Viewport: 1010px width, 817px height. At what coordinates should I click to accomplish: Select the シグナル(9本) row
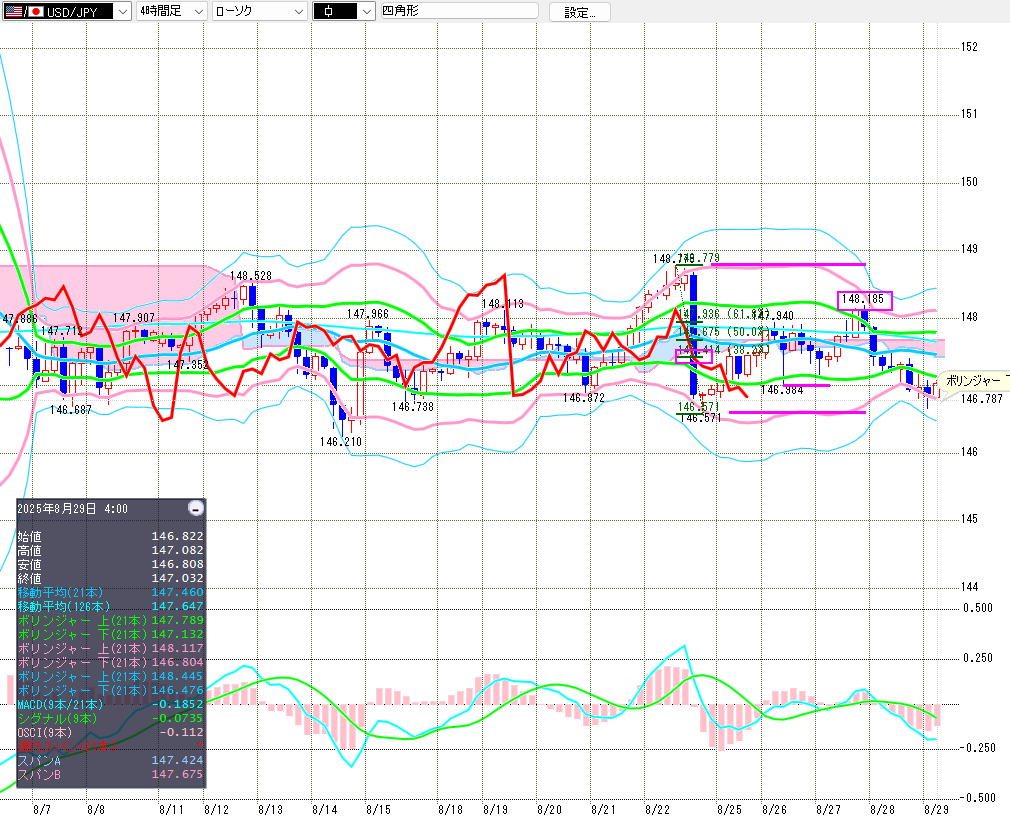(110, 718)
